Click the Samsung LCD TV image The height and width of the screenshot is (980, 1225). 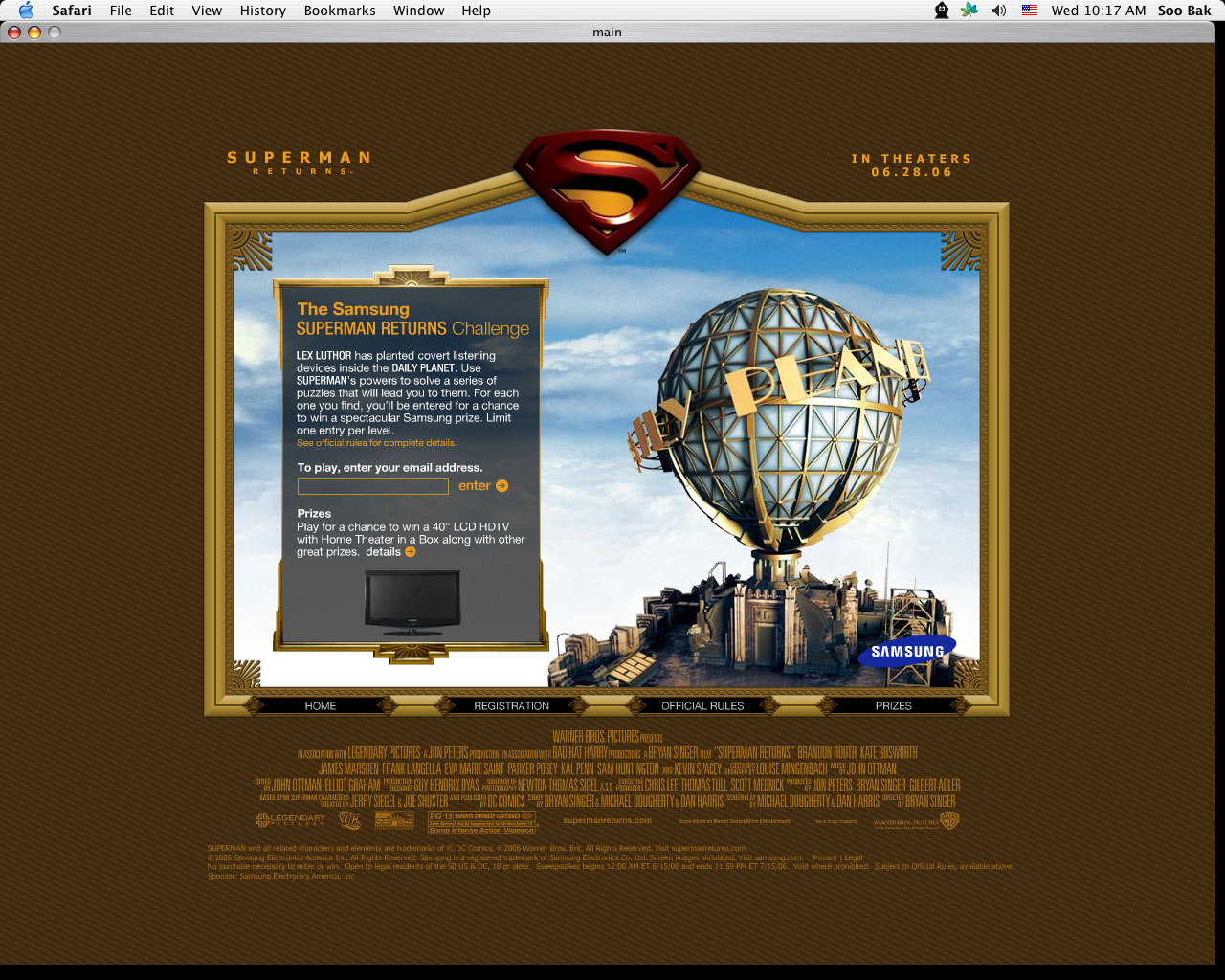click(x=412, y=603)
